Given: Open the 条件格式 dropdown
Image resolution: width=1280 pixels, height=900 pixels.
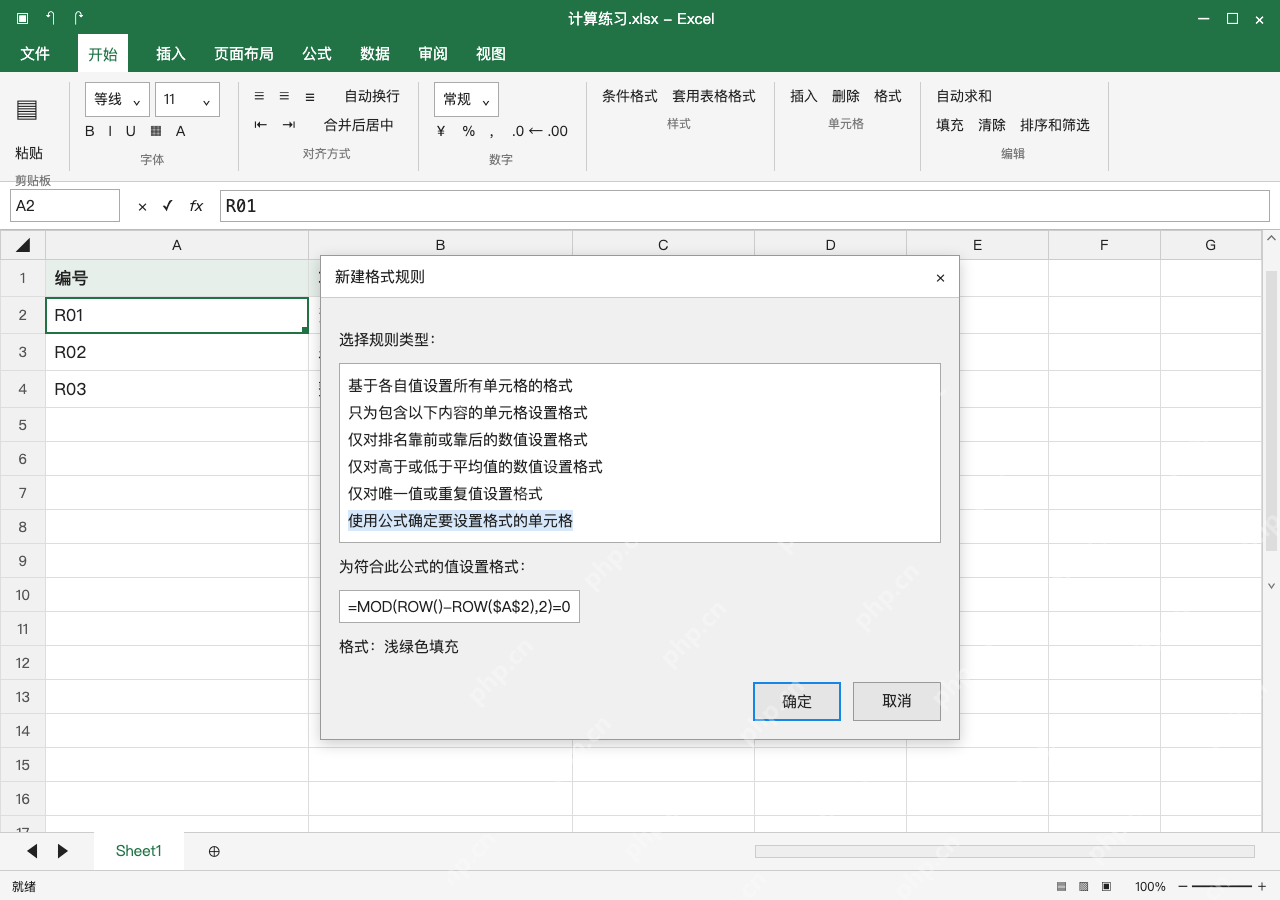Looking at the screenshot, I should click(x=630, y=96).
